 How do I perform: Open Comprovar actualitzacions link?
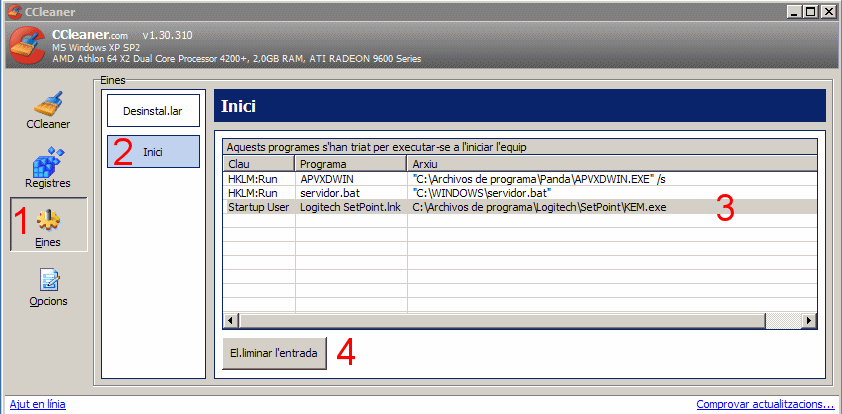click(x=765, y=404)
